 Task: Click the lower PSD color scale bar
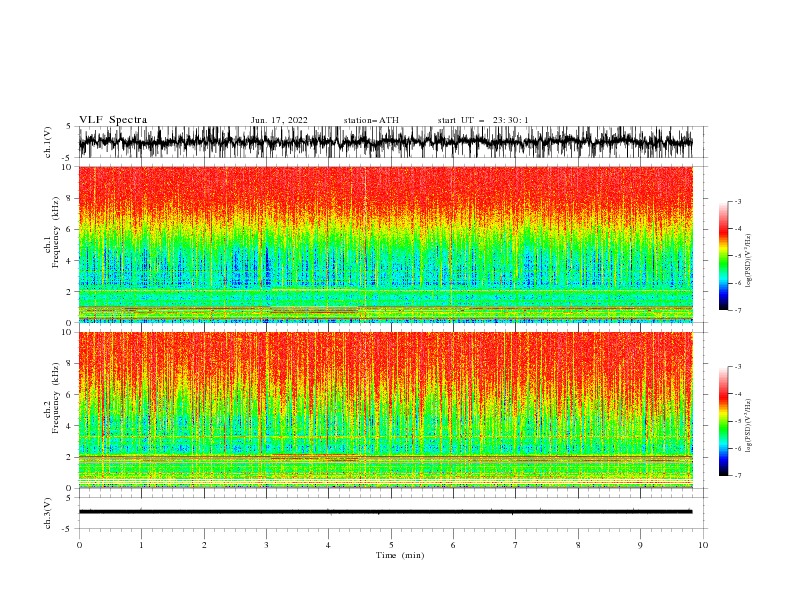723,421
